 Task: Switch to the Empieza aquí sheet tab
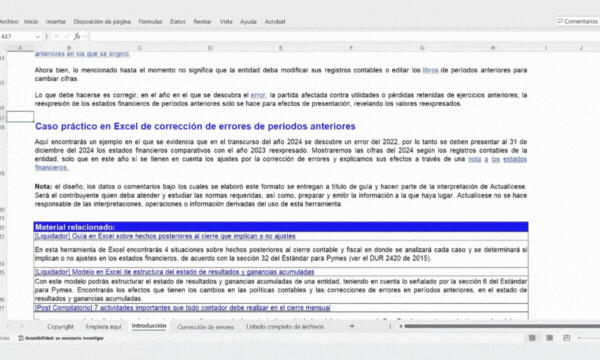tap(103, 327)
